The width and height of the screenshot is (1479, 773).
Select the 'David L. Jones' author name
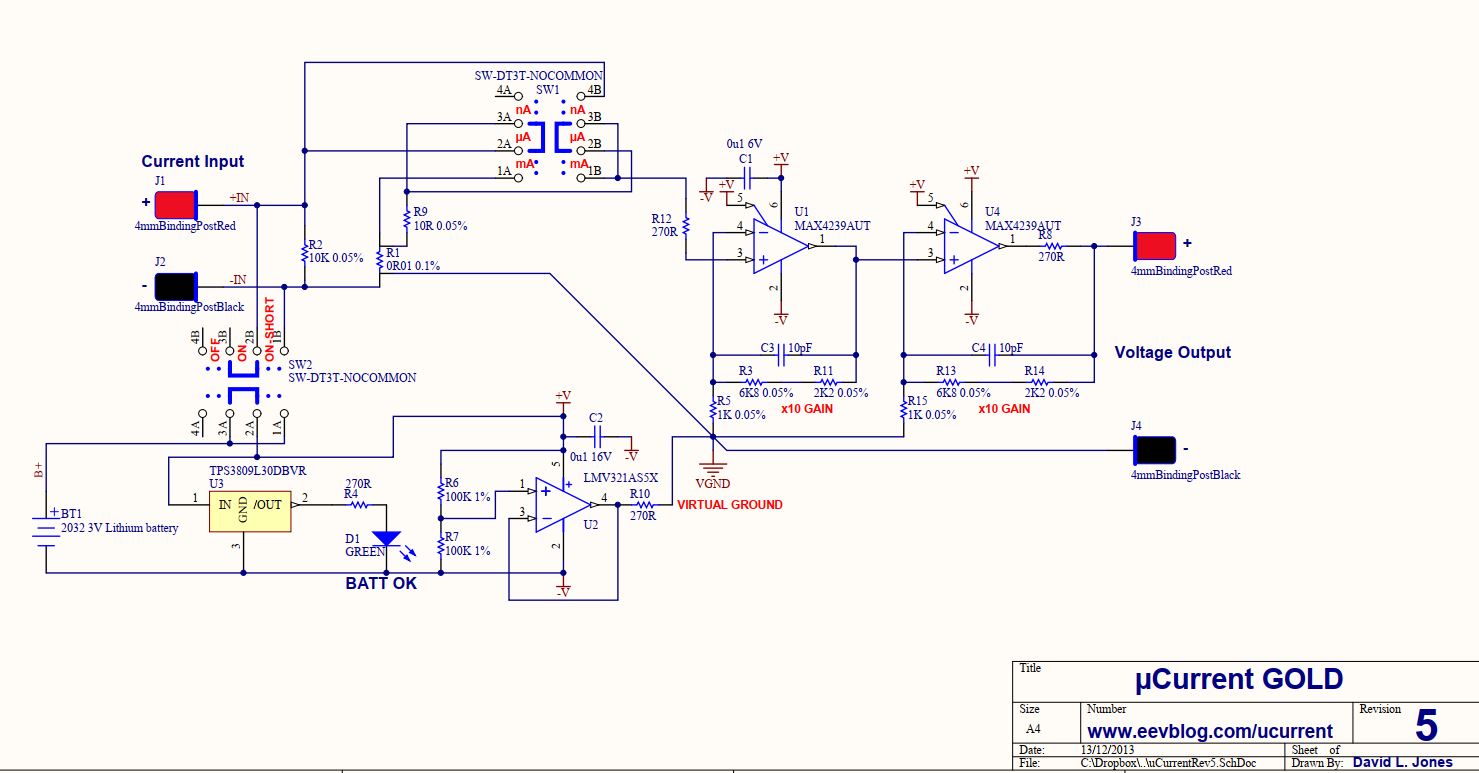pos(1404,762)
